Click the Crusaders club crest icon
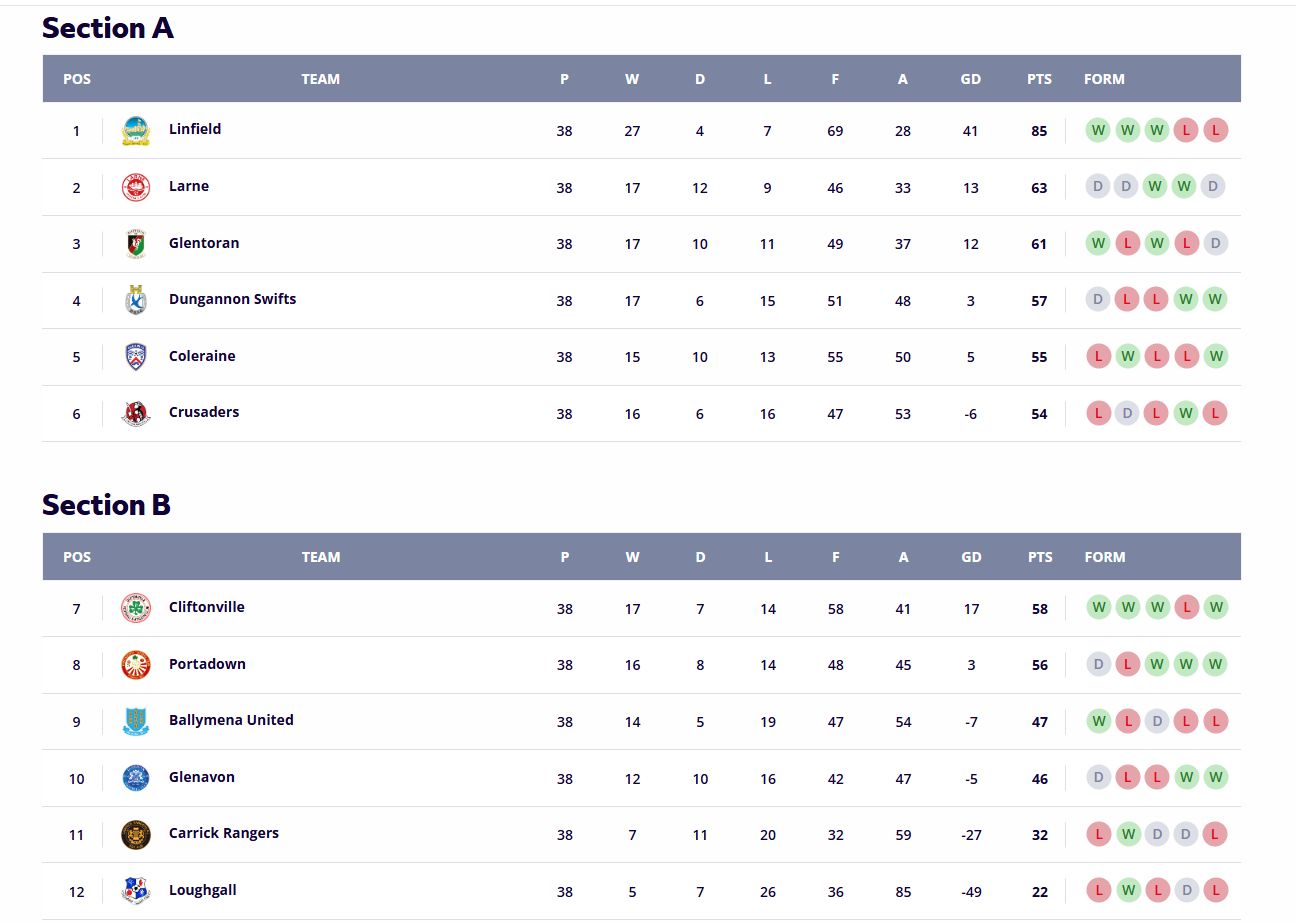 coord(136,413)
